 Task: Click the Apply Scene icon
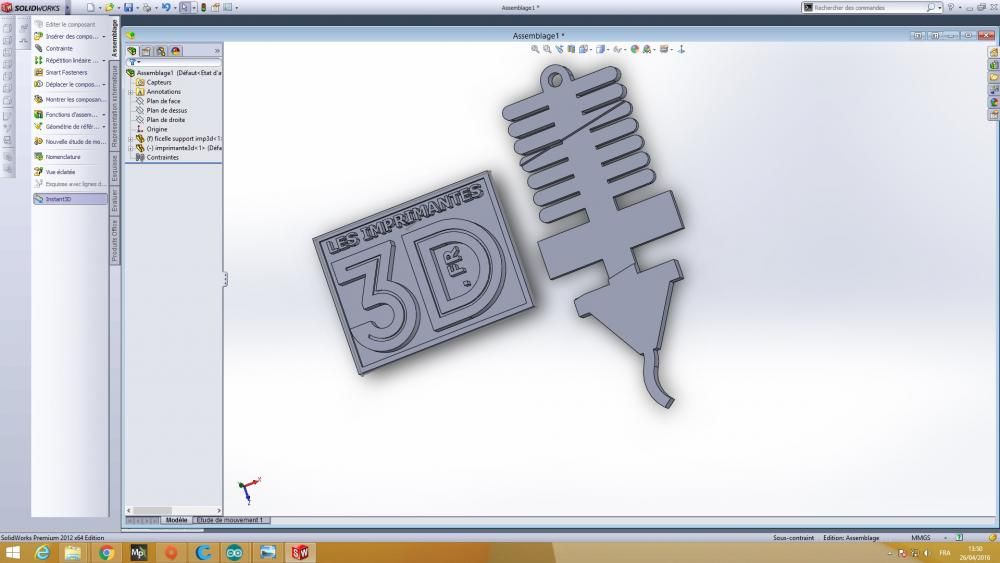pos(647,49)
